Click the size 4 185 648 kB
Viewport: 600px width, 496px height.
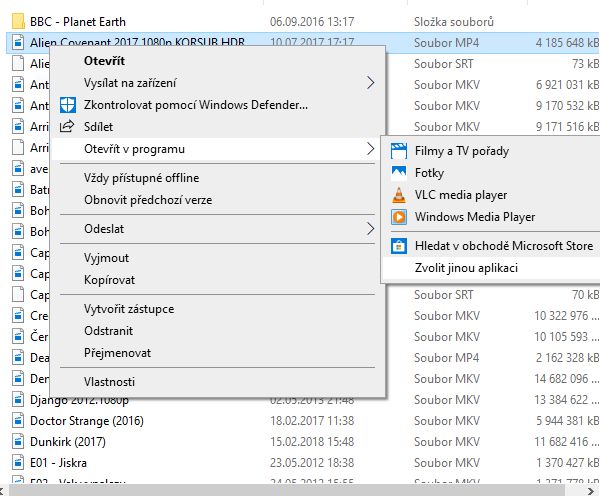pos(567,42)
